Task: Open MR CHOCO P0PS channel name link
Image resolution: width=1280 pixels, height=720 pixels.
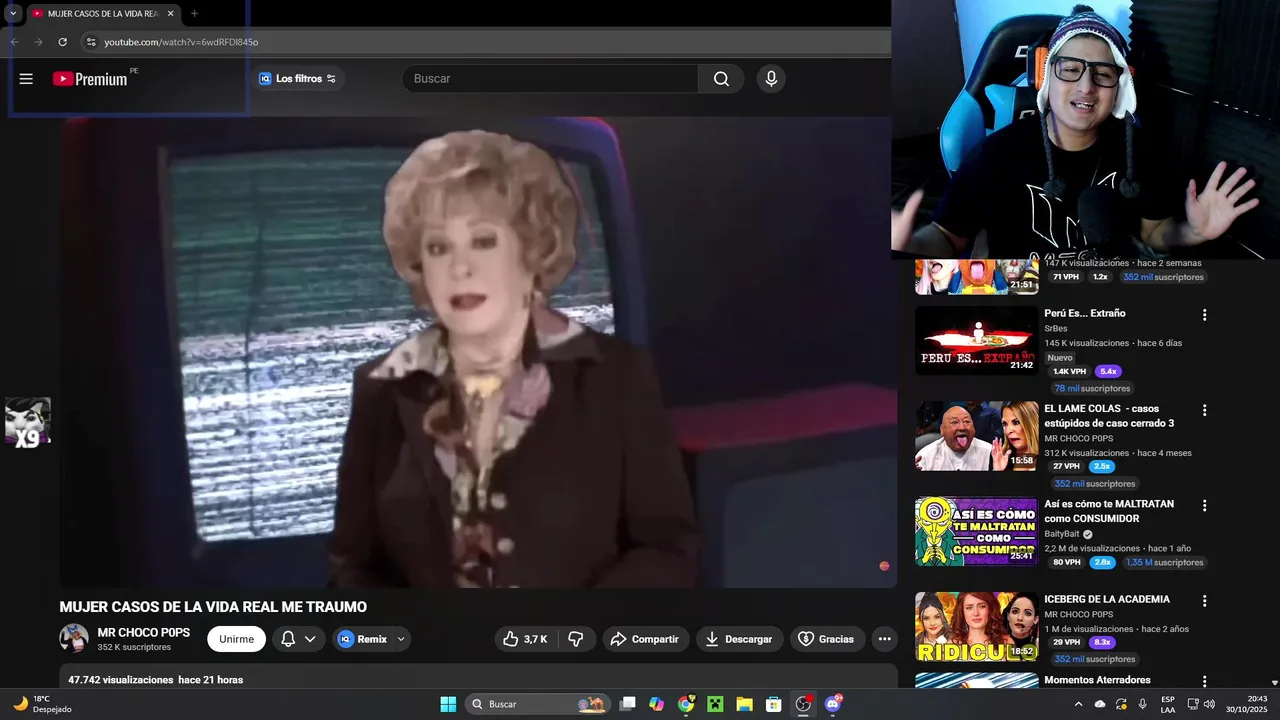Action: click(x=144, y=633)
